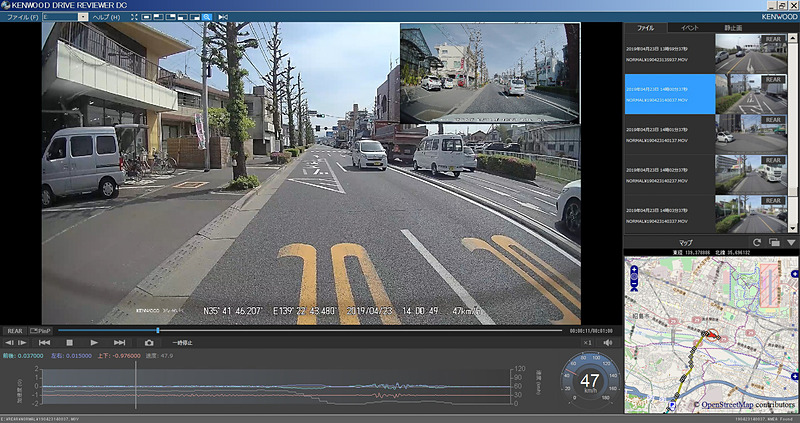This screenshot has width=800, height=423.
Task: Step one frame backward
Action: (x=10, y=343)
